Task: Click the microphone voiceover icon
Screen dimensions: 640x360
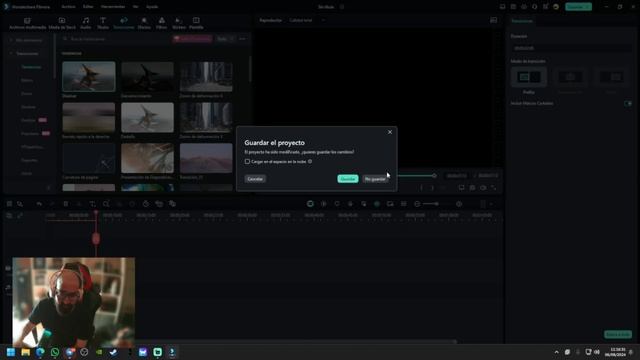Action: [x=350, y=204]
